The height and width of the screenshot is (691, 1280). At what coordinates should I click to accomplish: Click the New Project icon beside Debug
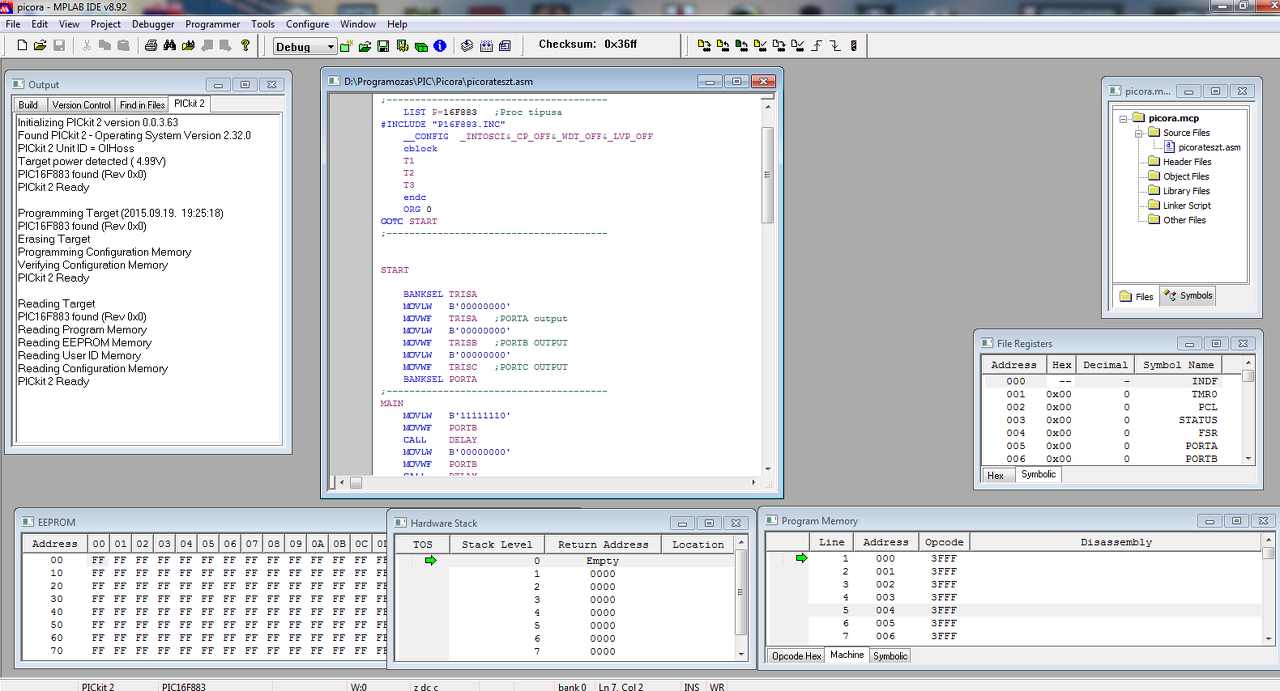[x=346, y=46]
